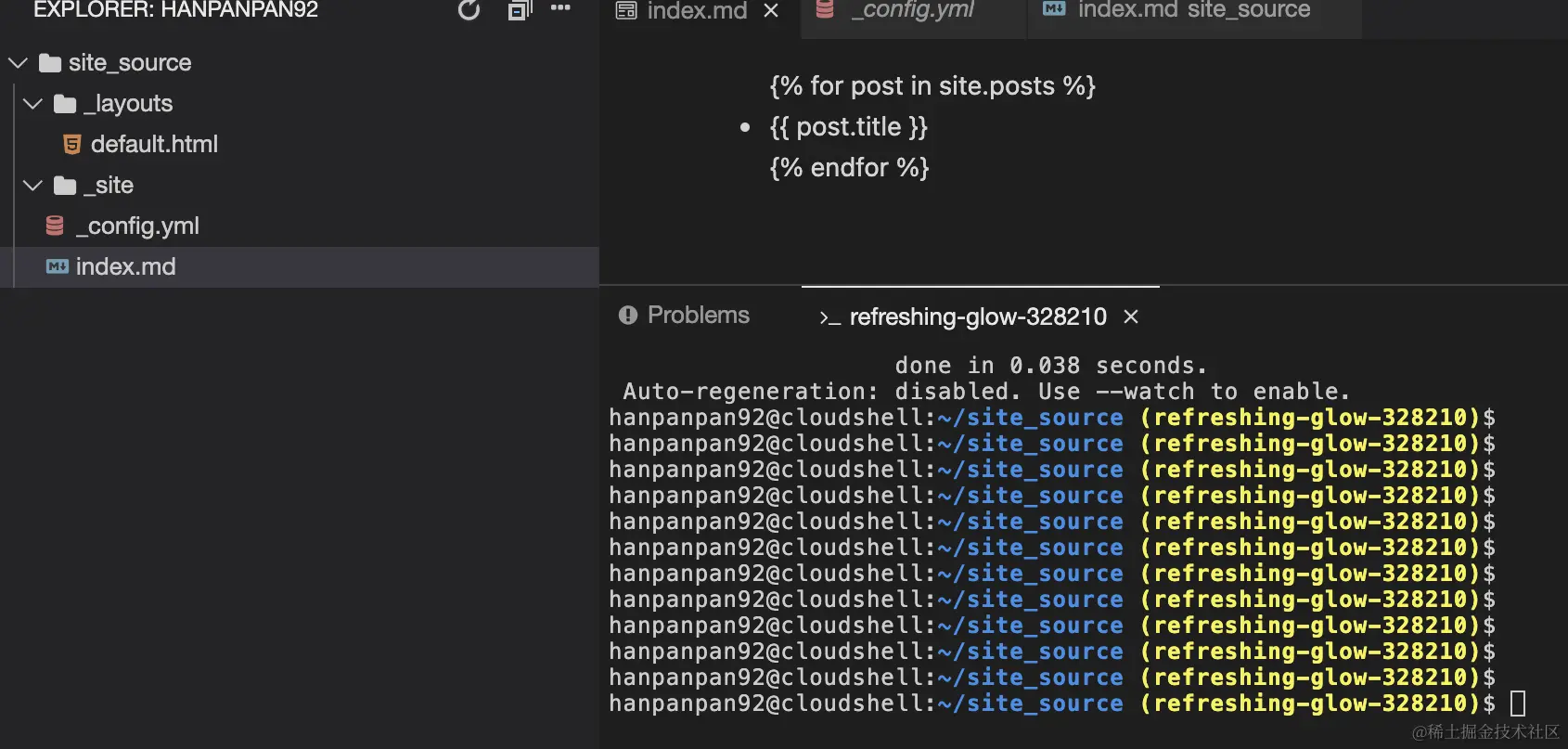The width and height of the screenshot is (1568, 749).
Task: Click the EXPLORER: HANPANPAN92 header
Action: coord(175,10)
